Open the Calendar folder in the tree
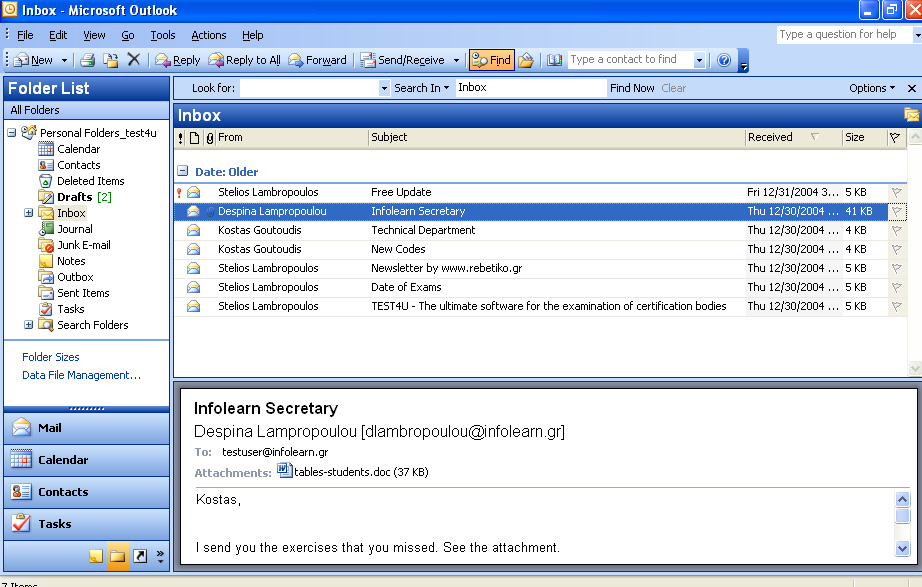 coord(78,149)
